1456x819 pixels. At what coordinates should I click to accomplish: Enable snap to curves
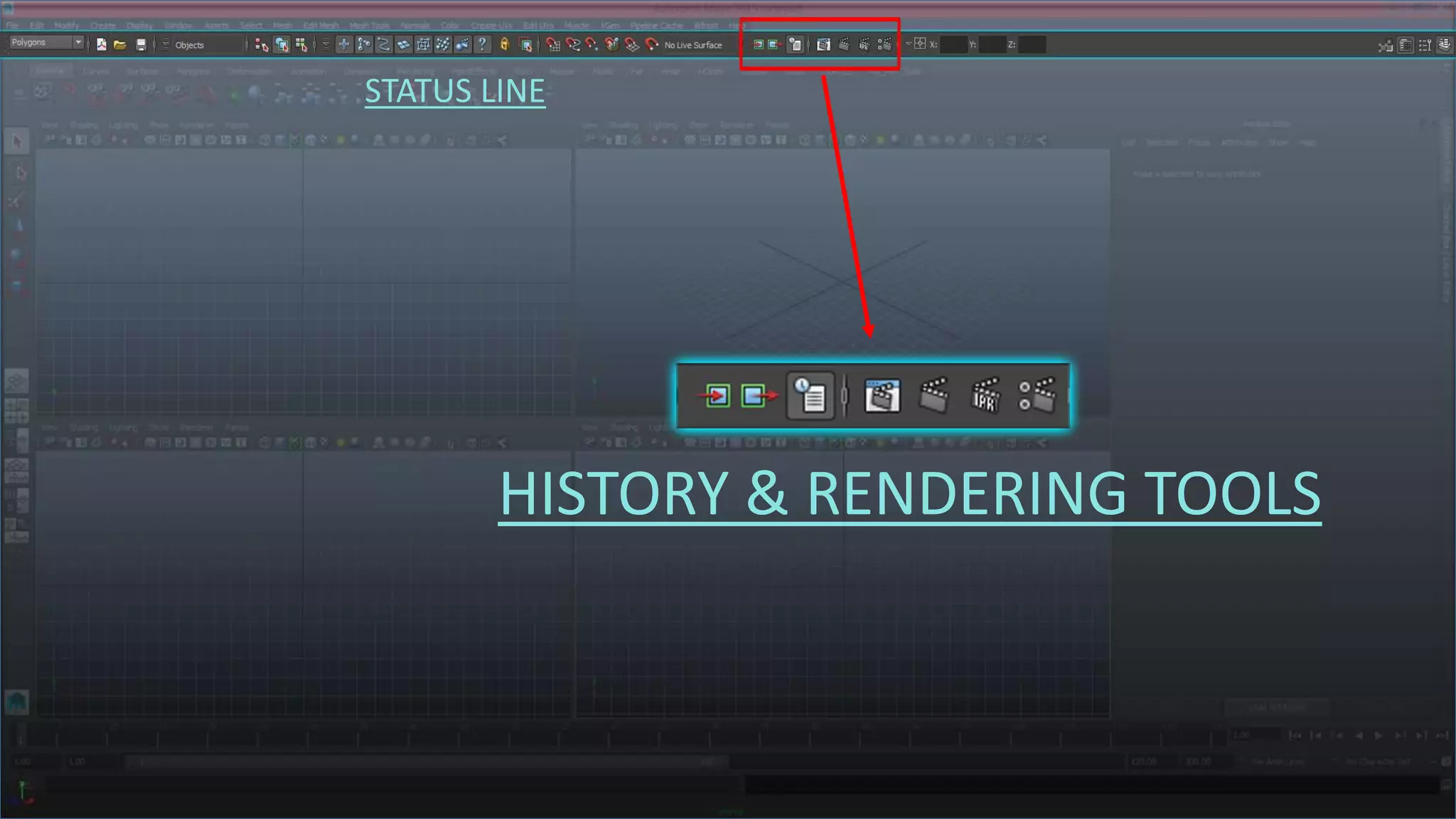tap(573, 45)
